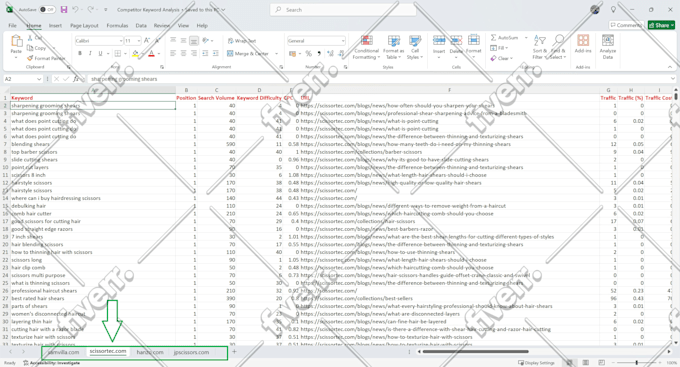680x367 pixels.
Task: Select Middle Align icon
Action: pos(183,40)
